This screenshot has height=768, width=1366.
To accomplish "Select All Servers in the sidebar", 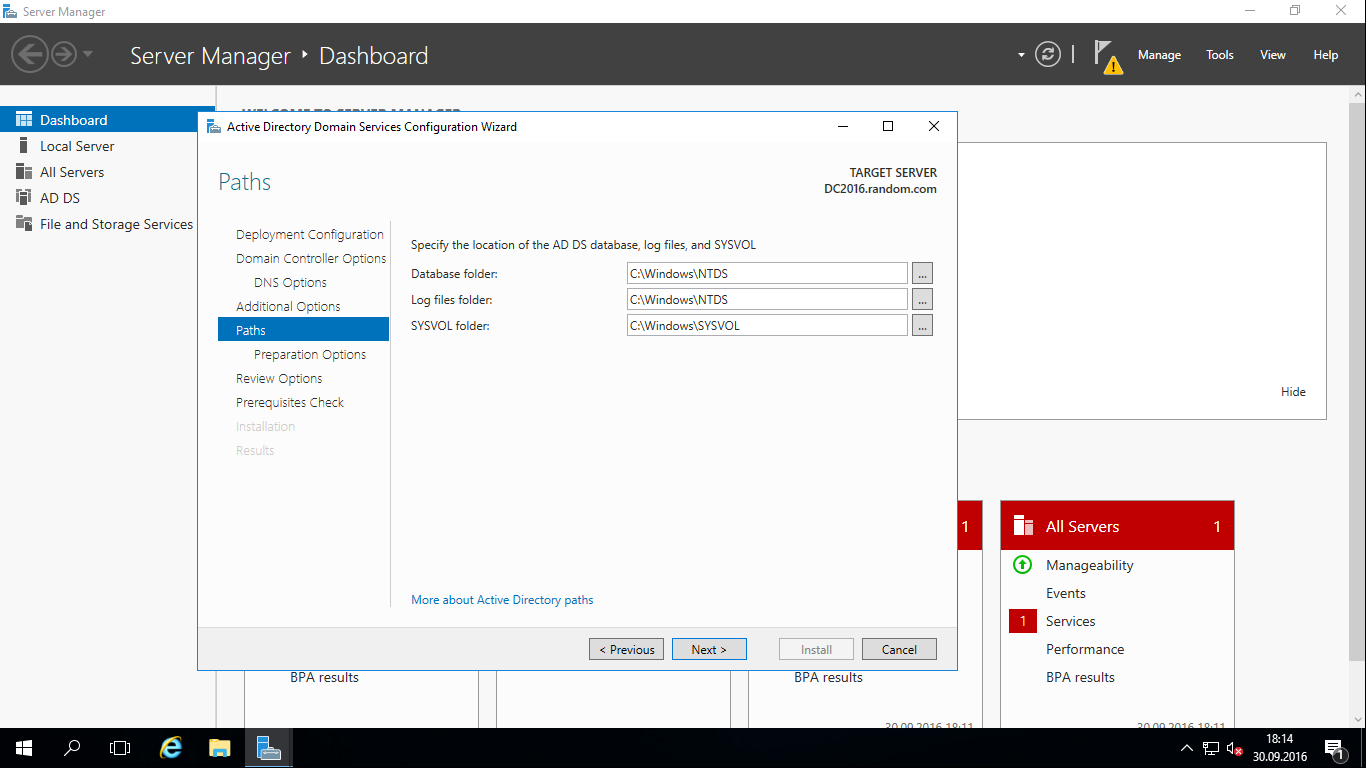I will 72,172.
